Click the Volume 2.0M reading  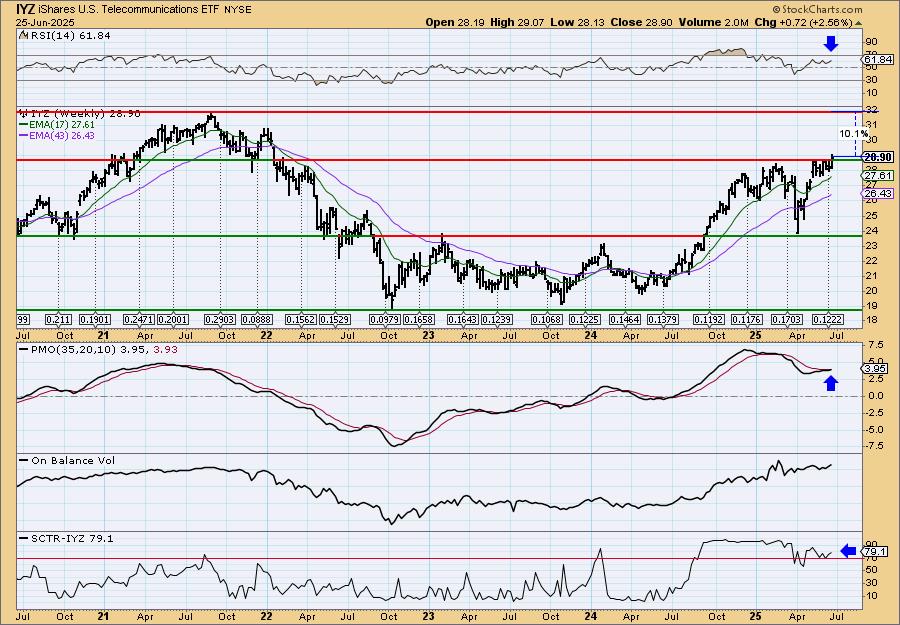[x=713, y=22]
